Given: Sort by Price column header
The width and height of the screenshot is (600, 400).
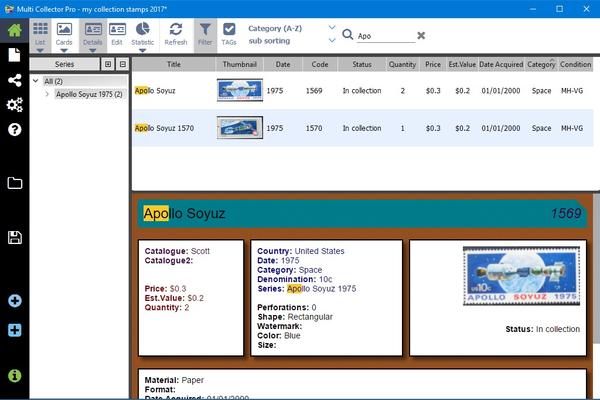Looking at the screenshot, I should pyautogui.click(x=433, y=64).
